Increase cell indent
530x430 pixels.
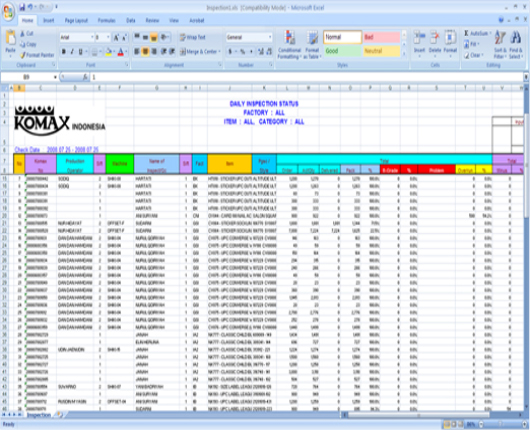click(x=172, y=52)
